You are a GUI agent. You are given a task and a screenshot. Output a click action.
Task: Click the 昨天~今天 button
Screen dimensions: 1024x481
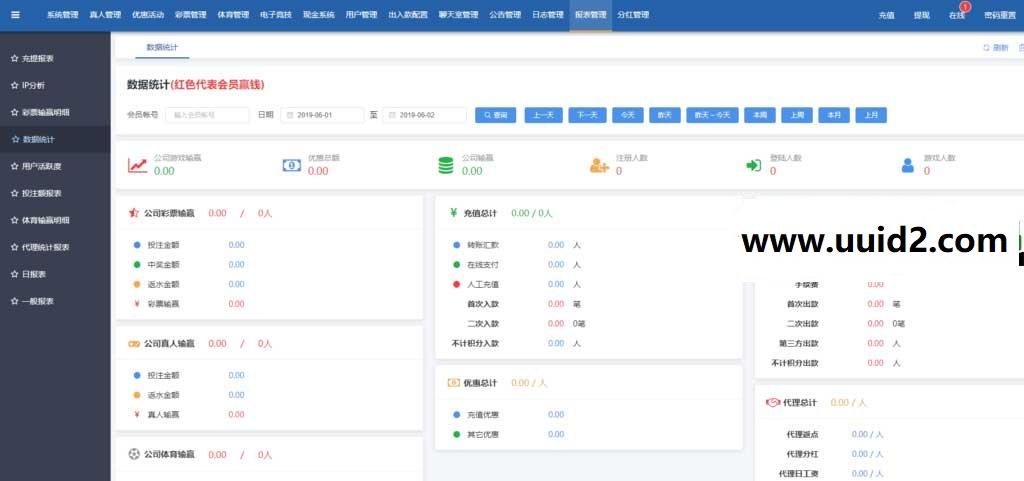tap(712, 115)
